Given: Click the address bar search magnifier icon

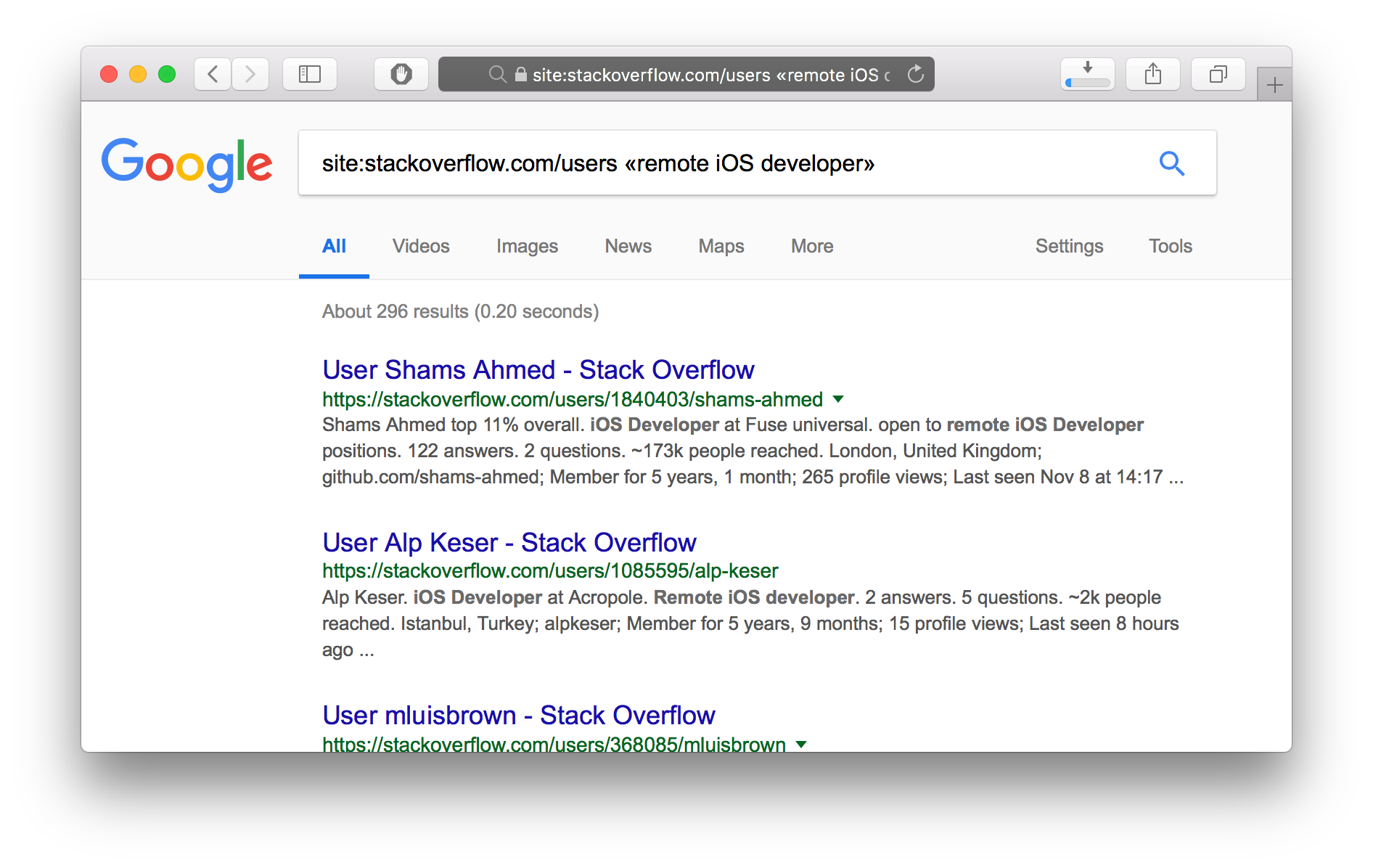Looking at the screenshot, I should (x=497, y=74).
